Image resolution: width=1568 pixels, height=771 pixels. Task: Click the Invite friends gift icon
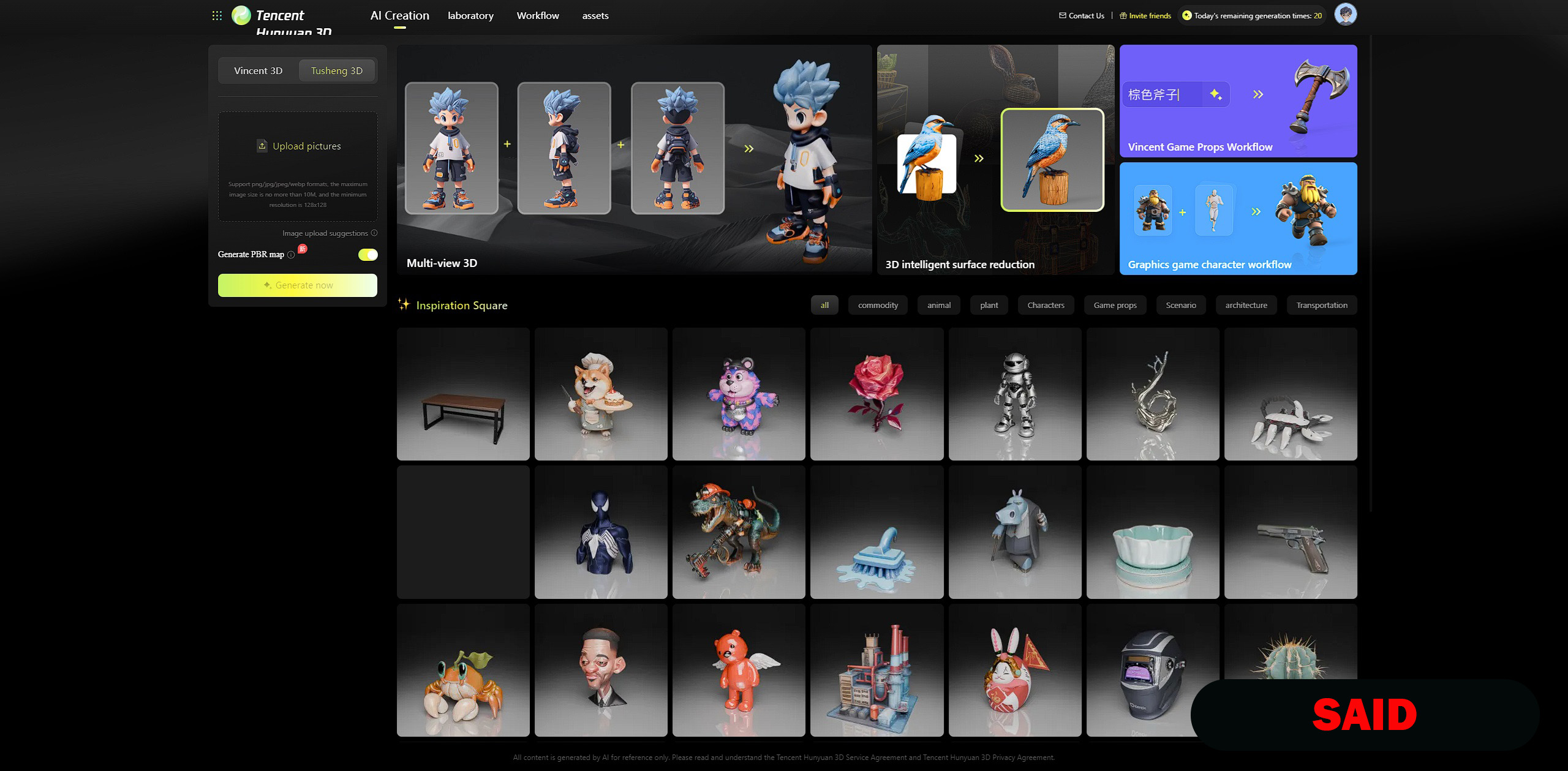(1123, 15)
